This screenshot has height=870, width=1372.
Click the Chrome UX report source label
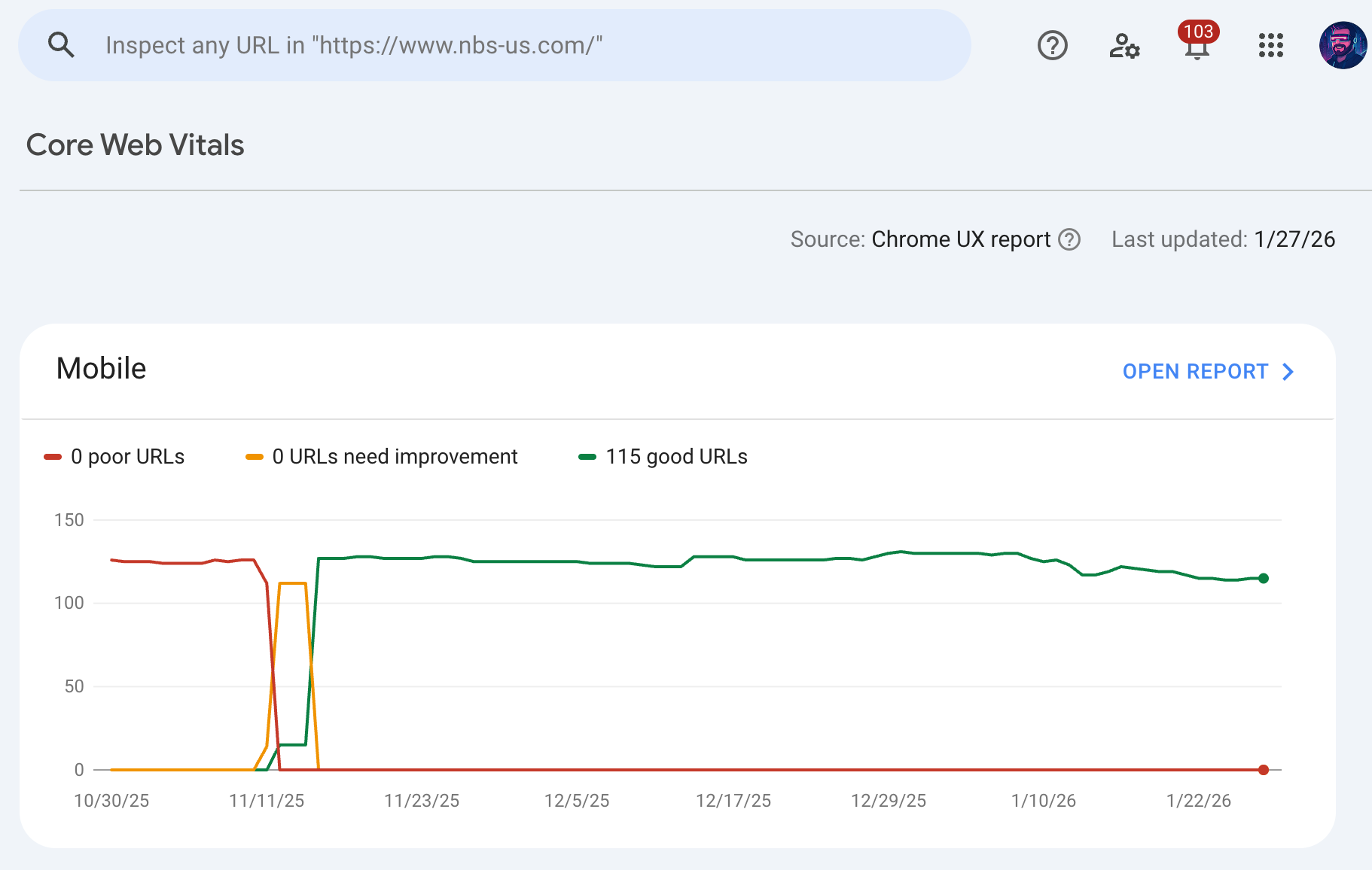click(x=960, y=239)
